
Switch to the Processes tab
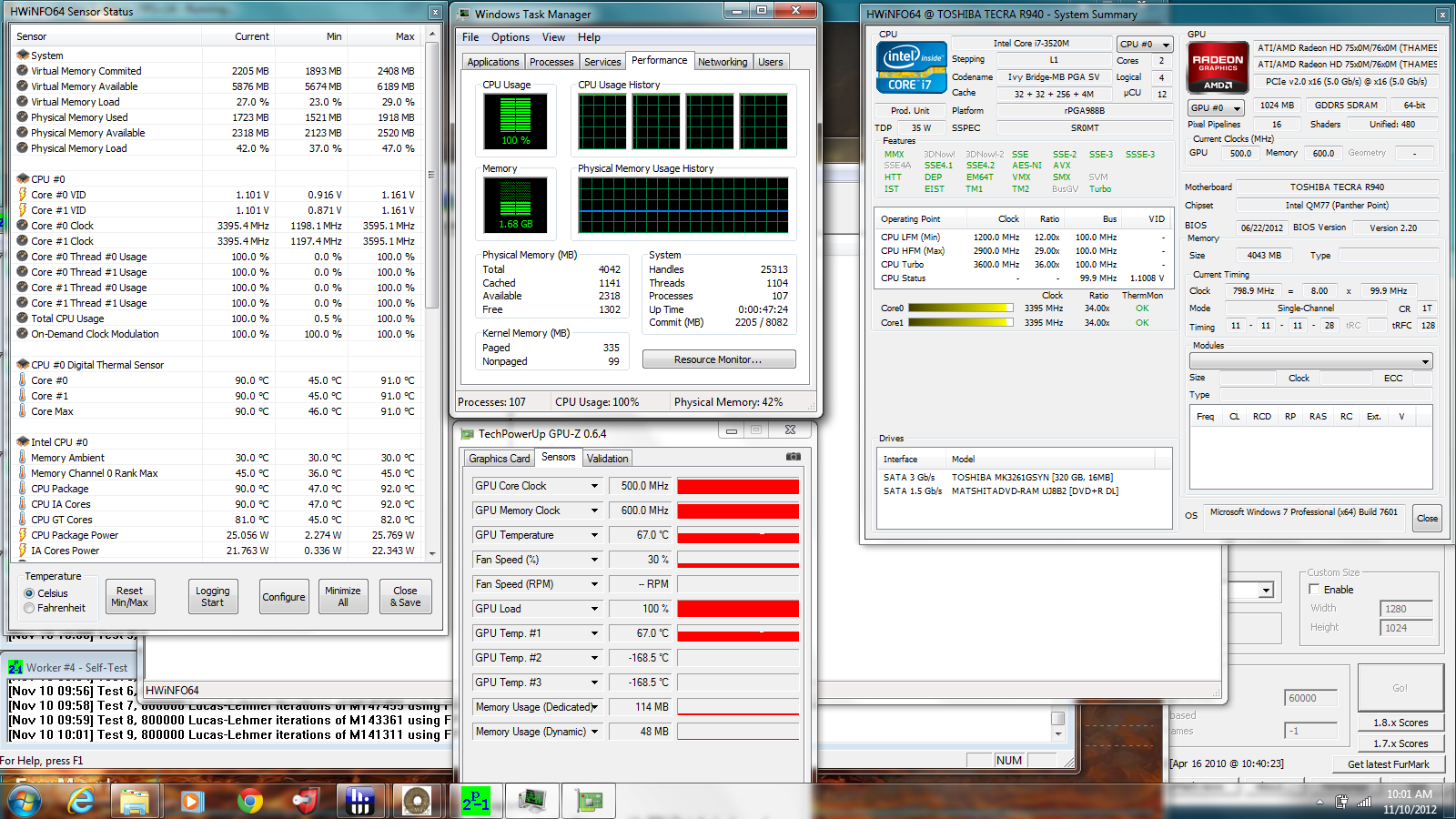pyautogui.click(x=551, y=62)
